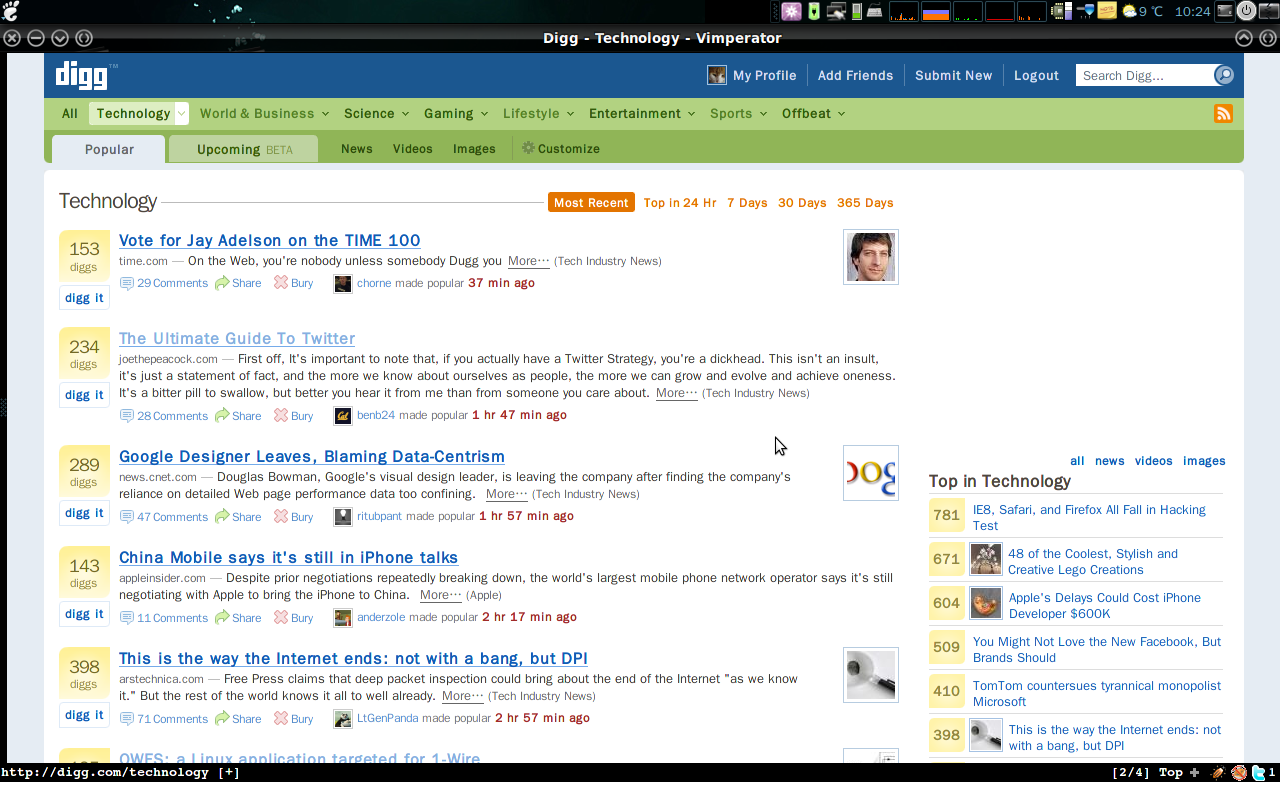Open the Google logo story thumbnail
The height and width of the screenshot is (800, 1280).
click(x=871, y=473)
